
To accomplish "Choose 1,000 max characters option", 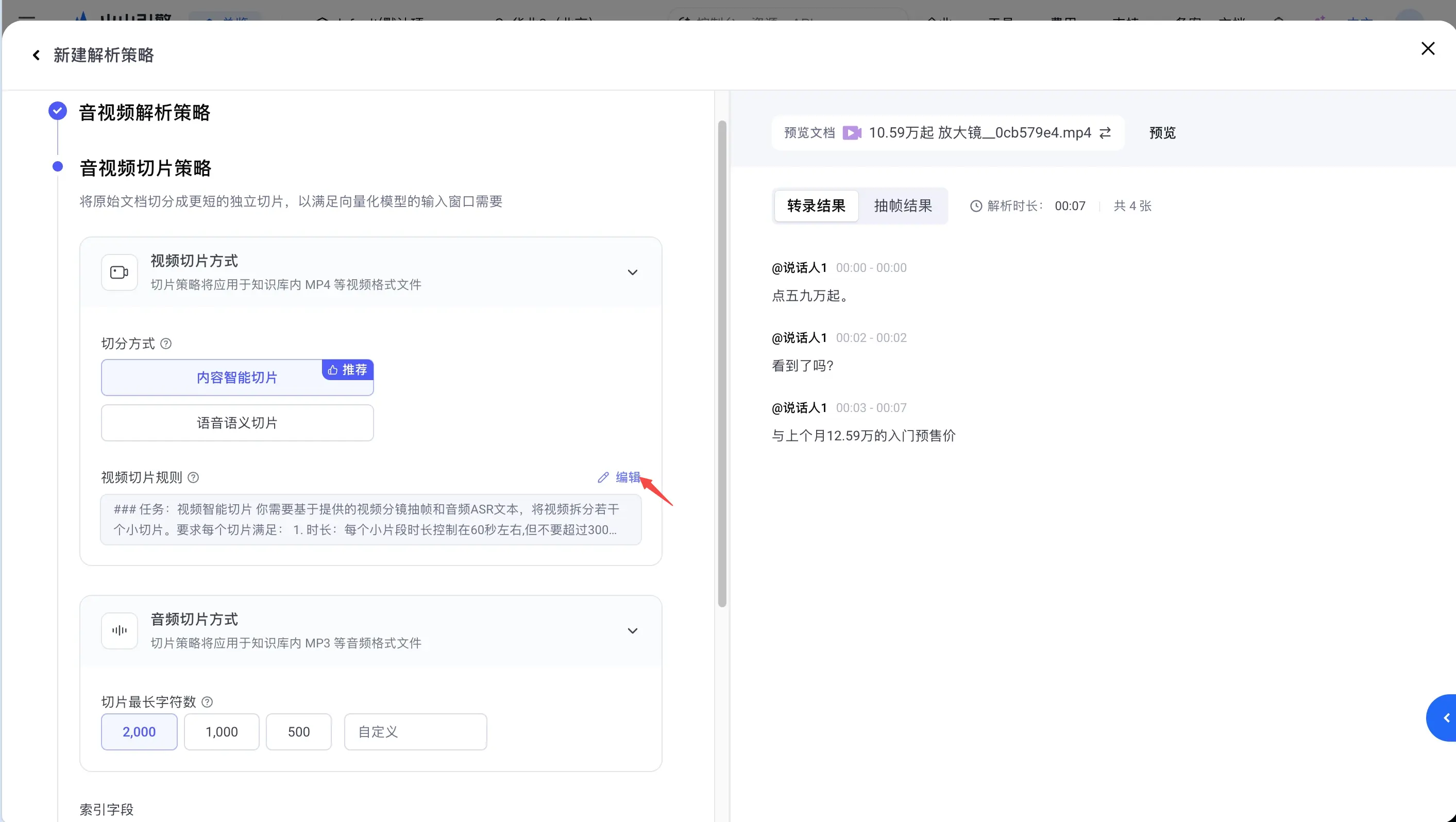I will [222, 731].
